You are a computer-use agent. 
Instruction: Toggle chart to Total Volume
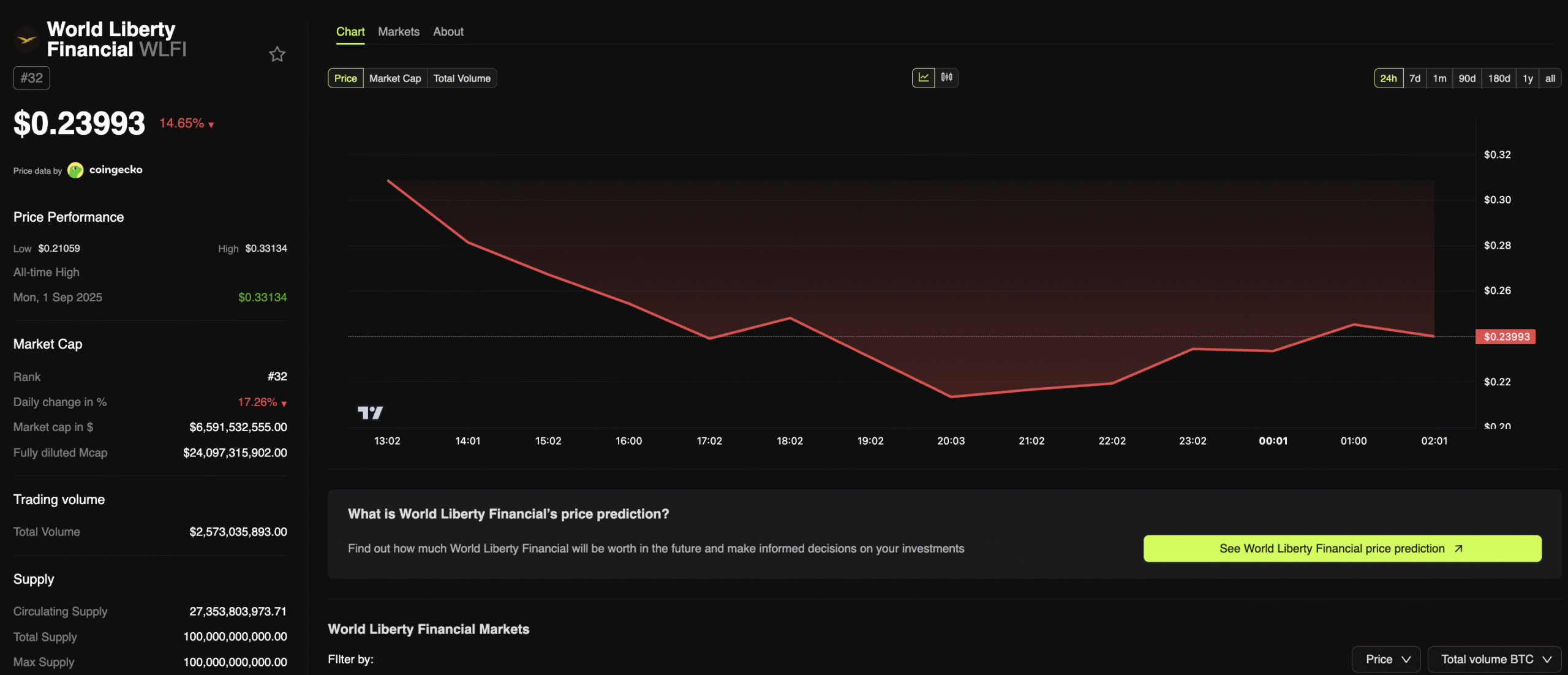(x=462, y=78)
